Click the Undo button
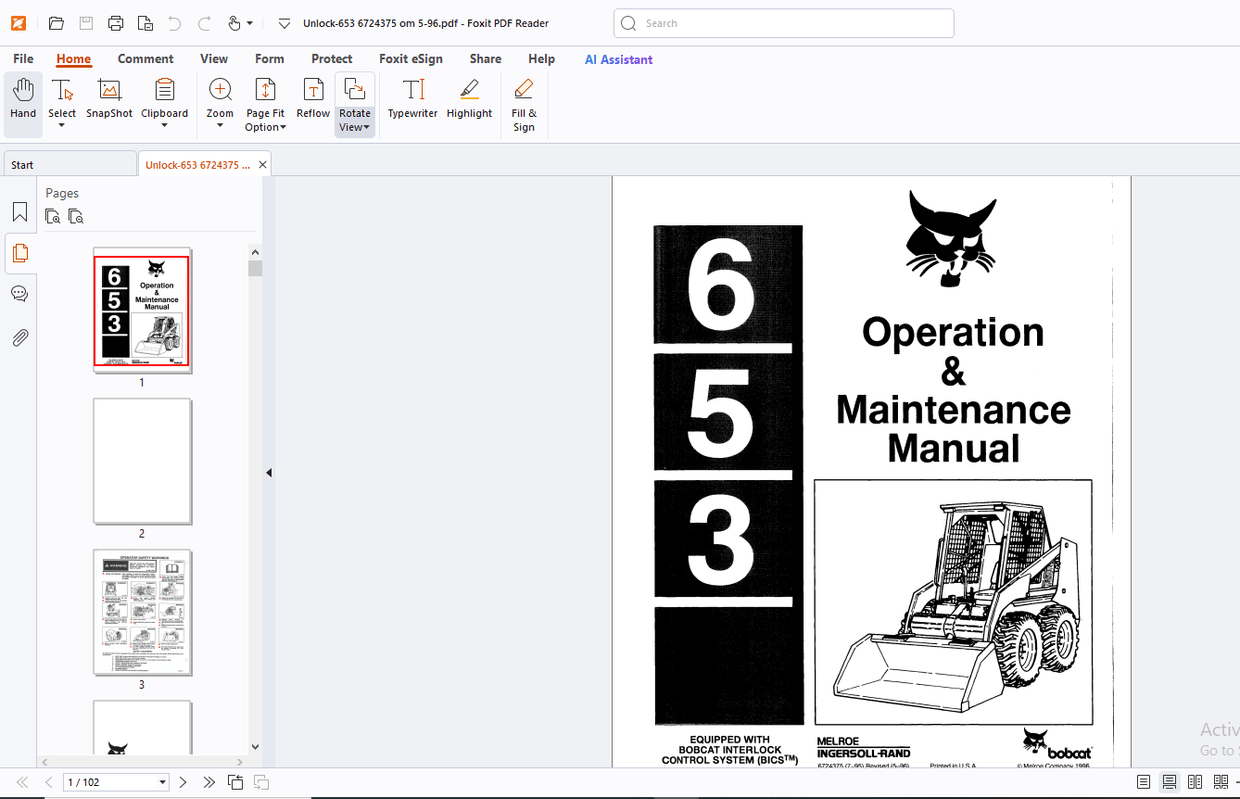The height and width of the screenshot is (799, 1240). coord(174,23)
